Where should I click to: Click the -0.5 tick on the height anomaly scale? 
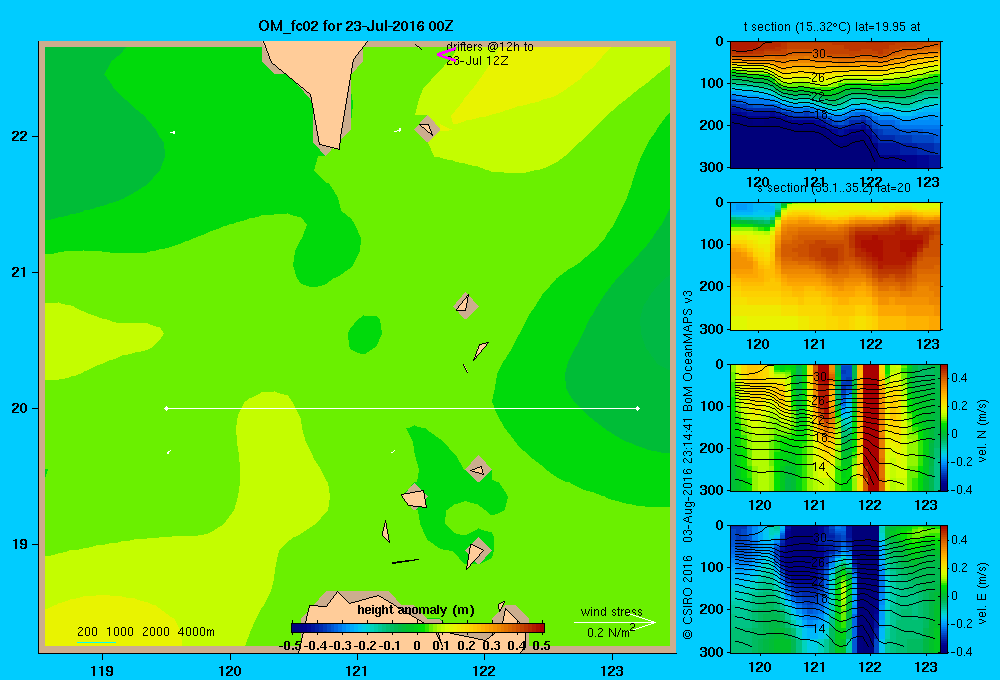coord(291,646)
